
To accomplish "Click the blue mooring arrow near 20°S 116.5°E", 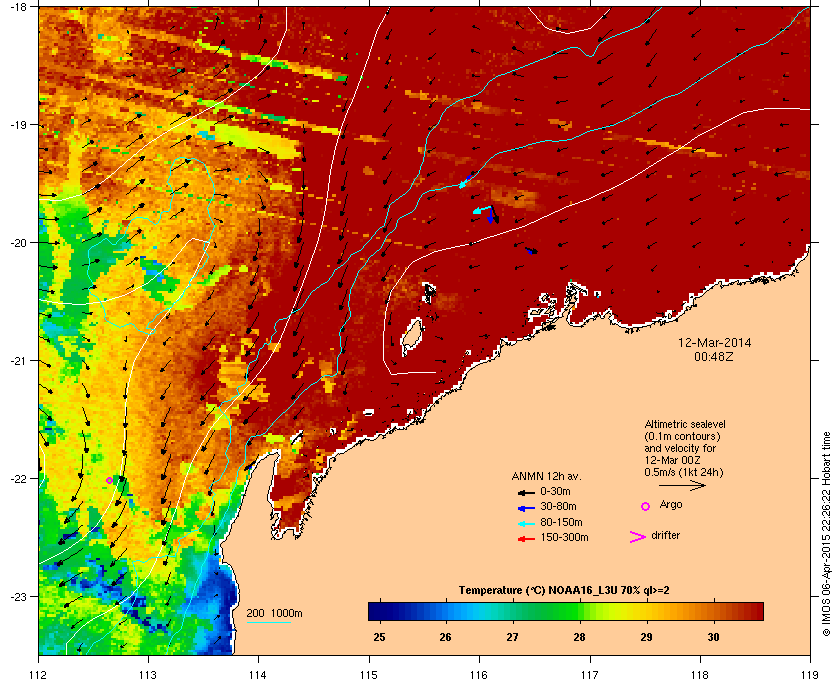I will [x=531, y=250].
